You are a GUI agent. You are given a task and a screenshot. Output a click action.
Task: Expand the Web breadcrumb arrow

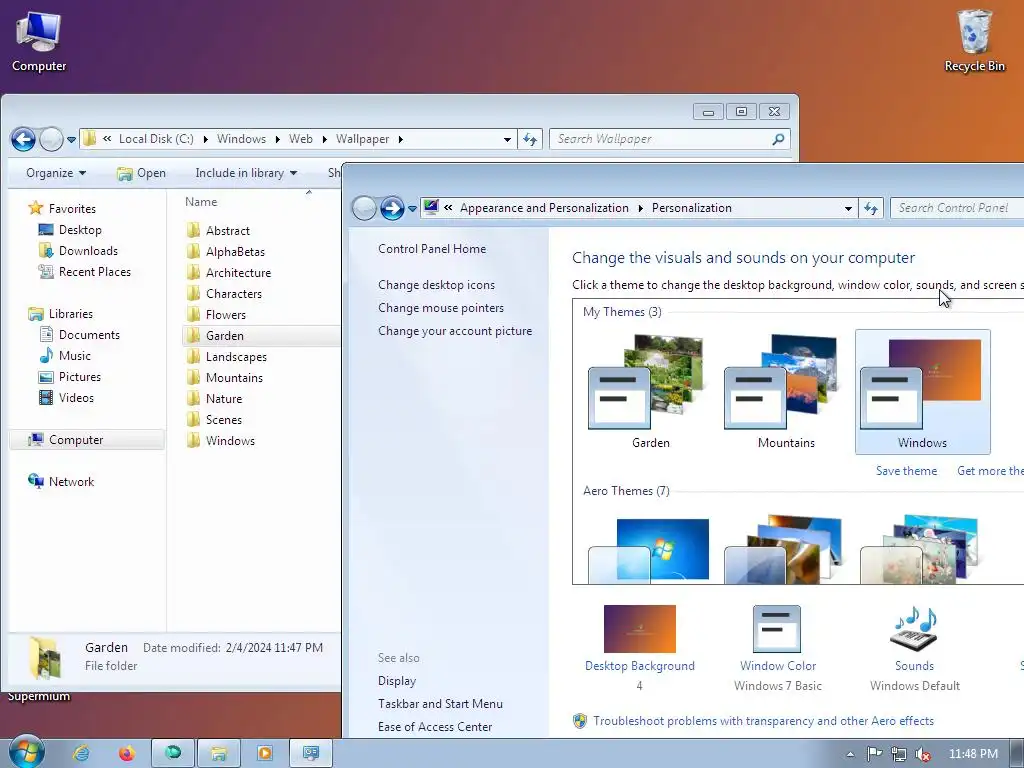coord(324,139)
